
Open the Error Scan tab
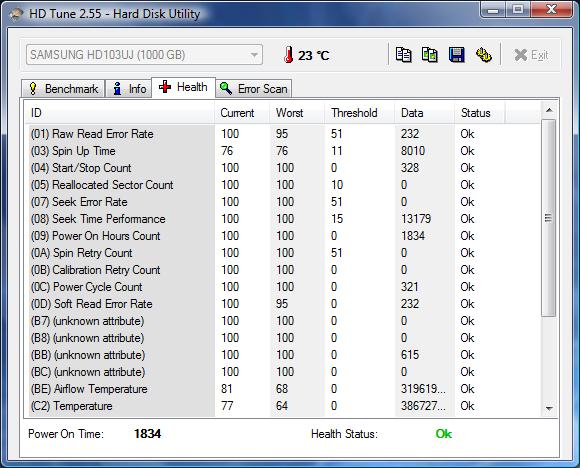tap(254, 89)
